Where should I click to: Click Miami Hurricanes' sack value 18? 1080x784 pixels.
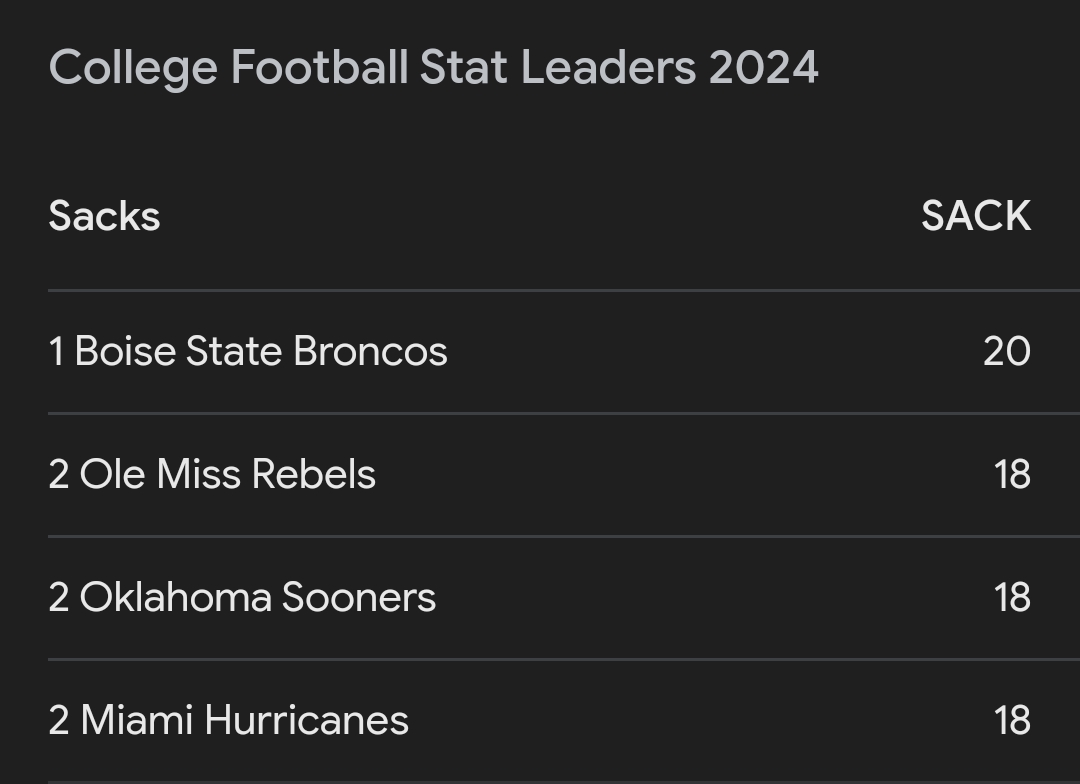1012,721
